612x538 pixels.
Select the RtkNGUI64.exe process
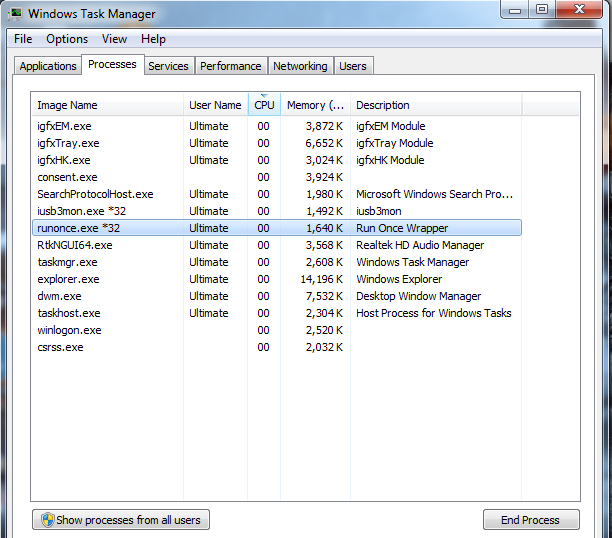pos(277,245)
